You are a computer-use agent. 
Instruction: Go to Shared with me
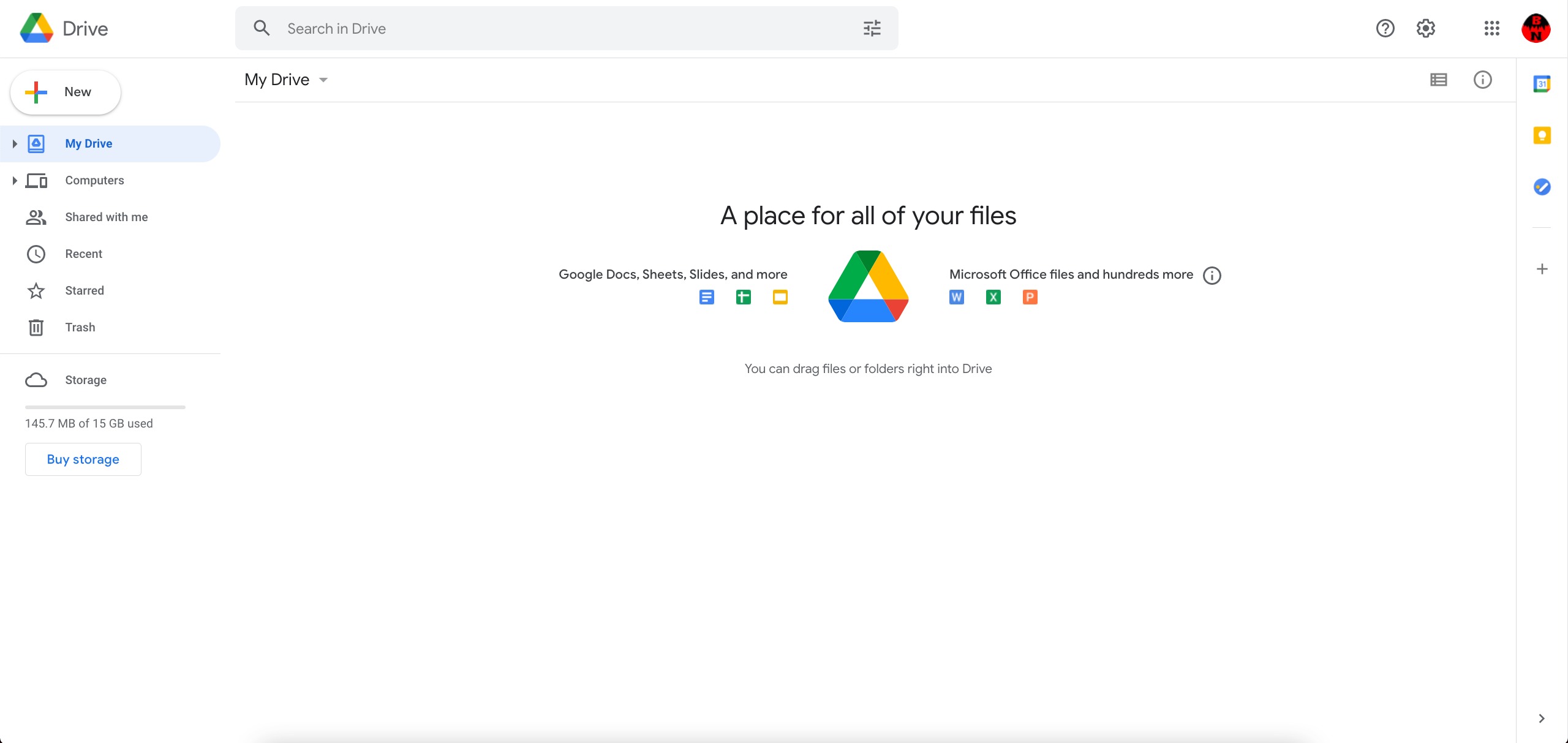click(x=106, y=217)
